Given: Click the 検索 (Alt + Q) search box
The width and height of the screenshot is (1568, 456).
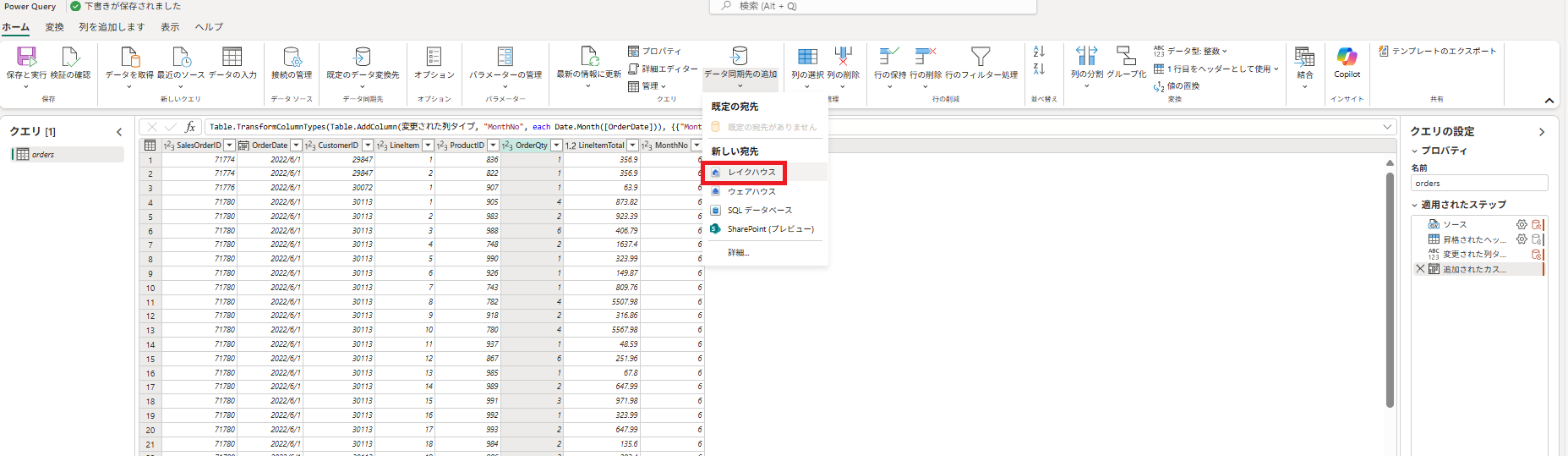Looking at the screenshot, I should click(x=872, y=7).
